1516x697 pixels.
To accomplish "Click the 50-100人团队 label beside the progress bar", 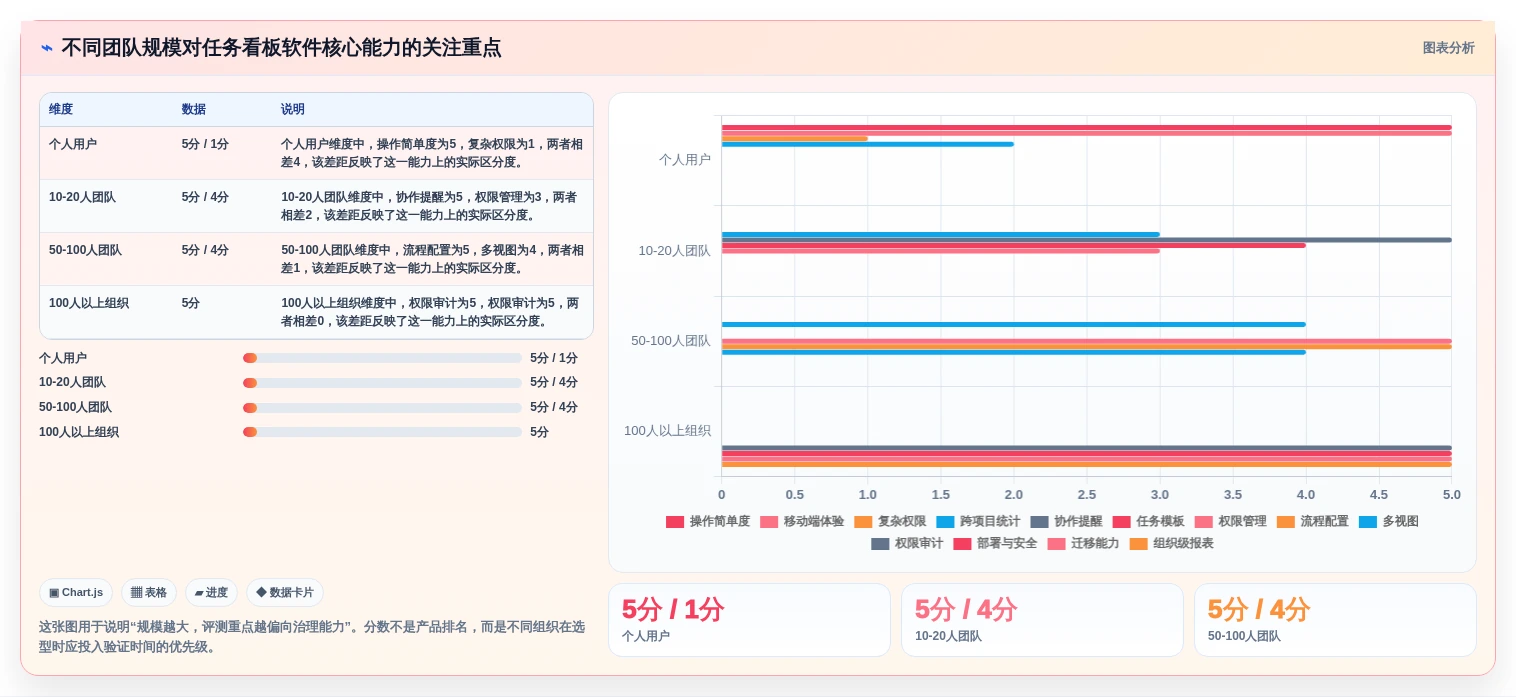I will point(75,407).
